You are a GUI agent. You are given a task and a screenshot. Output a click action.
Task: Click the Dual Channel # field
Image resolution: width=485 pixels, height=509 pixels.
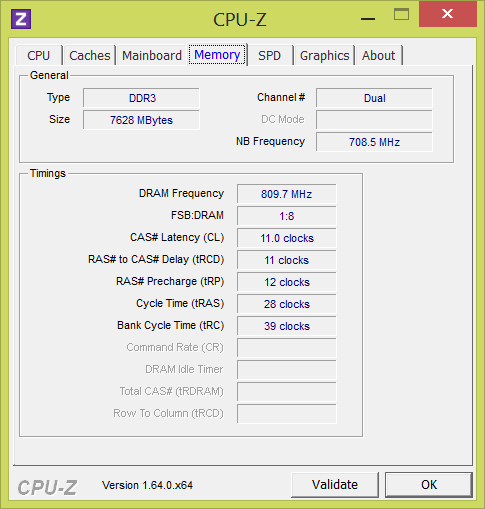point(374,98)
